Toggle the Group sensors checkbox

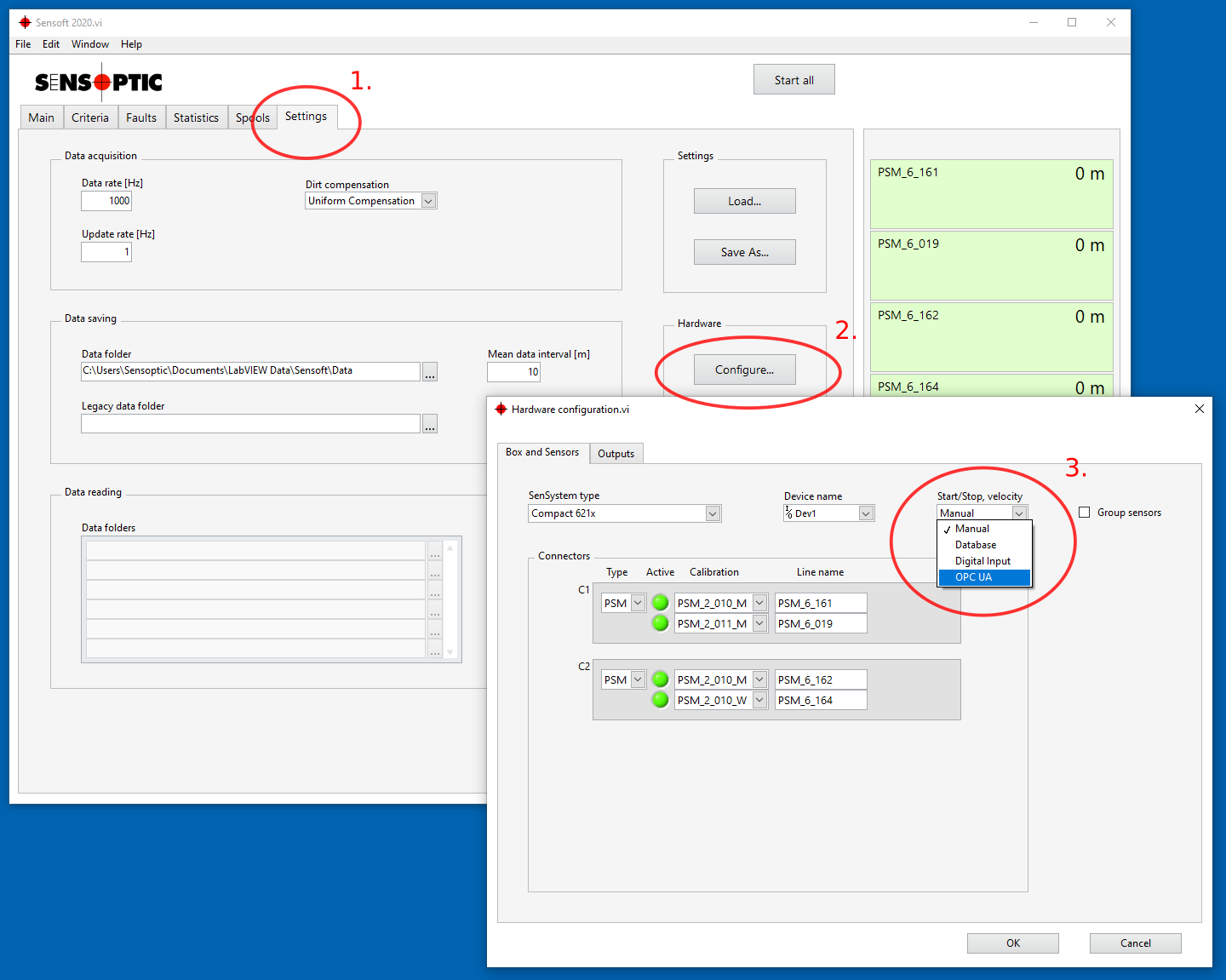tap(1085, 513)
